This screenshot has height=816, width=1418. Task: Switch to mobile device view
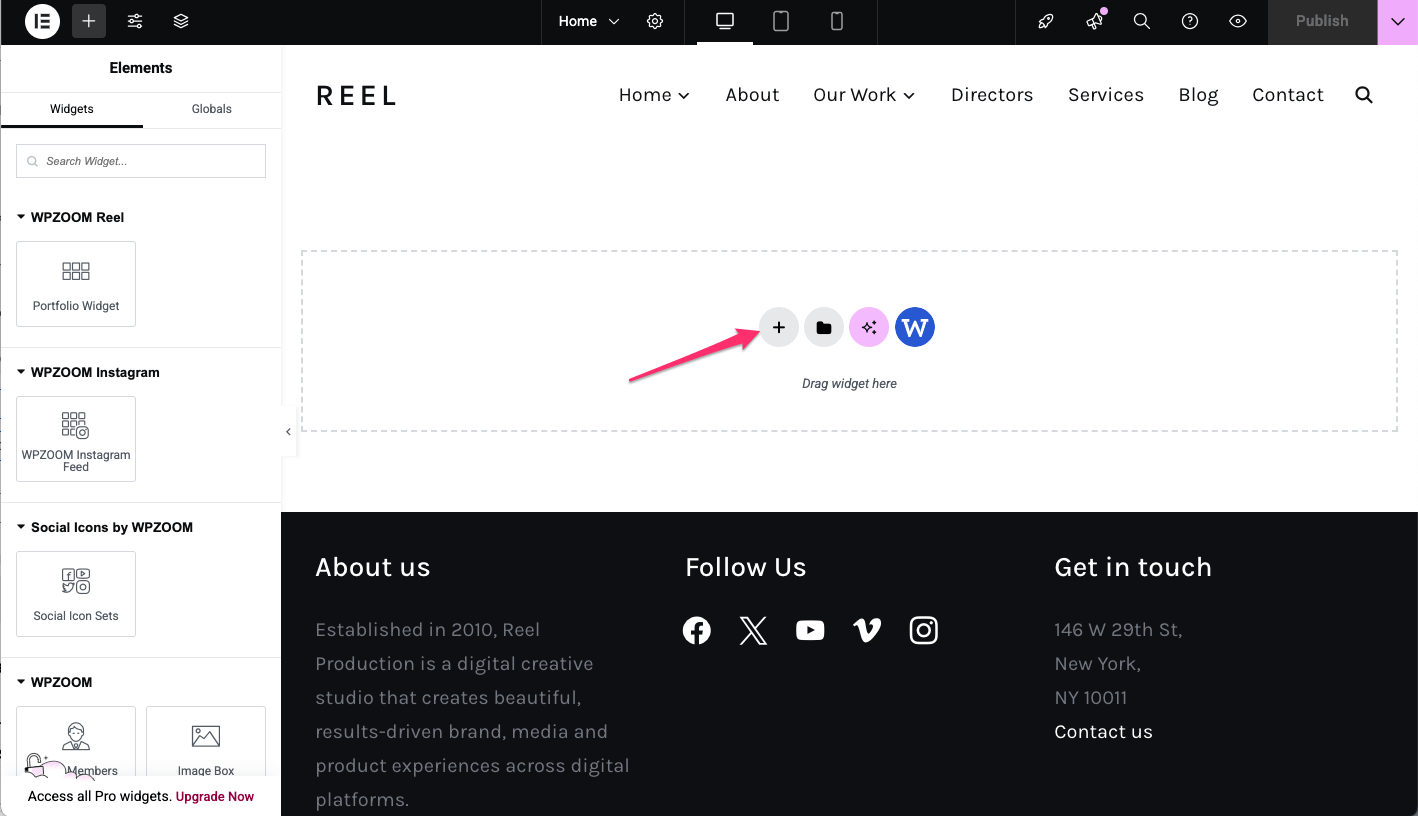pos(837,21)
